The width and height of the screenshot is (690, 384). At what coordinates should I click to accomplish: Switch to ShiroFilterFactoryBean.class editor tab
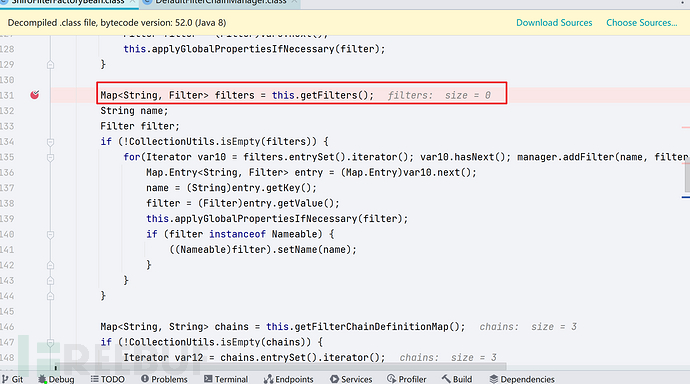pos(68,2)
